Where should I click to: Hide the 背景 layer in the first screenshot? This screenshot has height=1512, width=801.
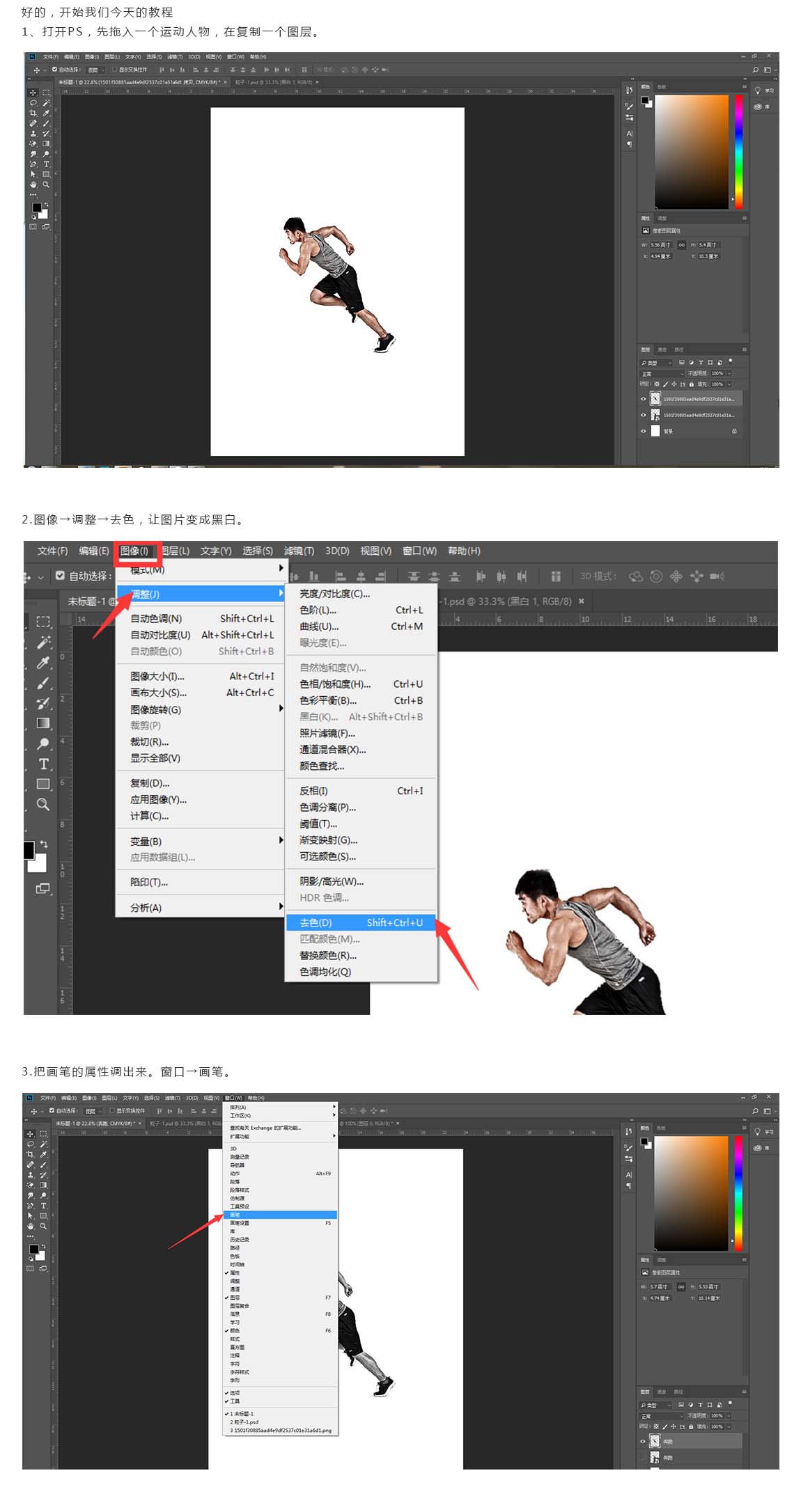(643, 431)
